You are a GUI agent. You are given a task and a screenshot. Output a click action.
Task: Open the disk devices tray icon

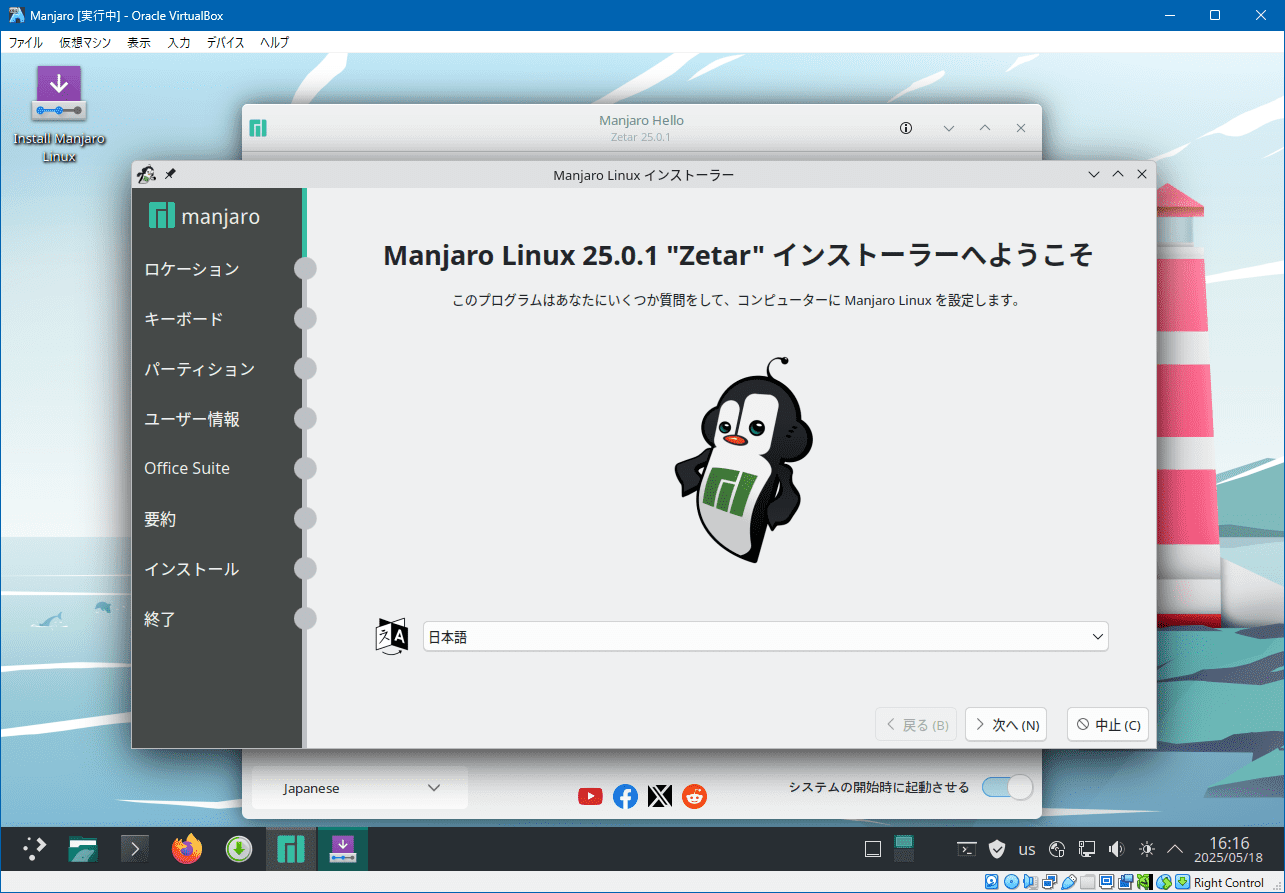coord(1057,850)
